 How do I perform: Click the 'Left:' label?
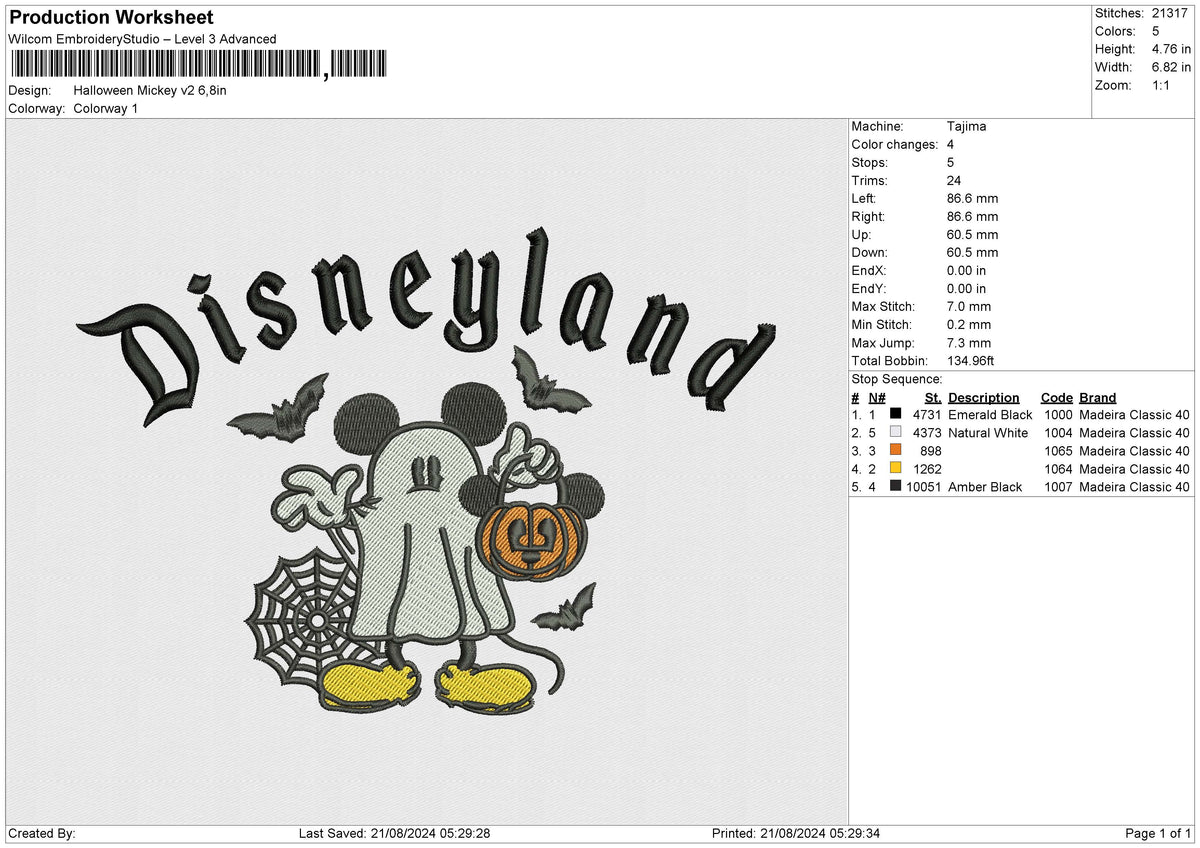[864, 199]
